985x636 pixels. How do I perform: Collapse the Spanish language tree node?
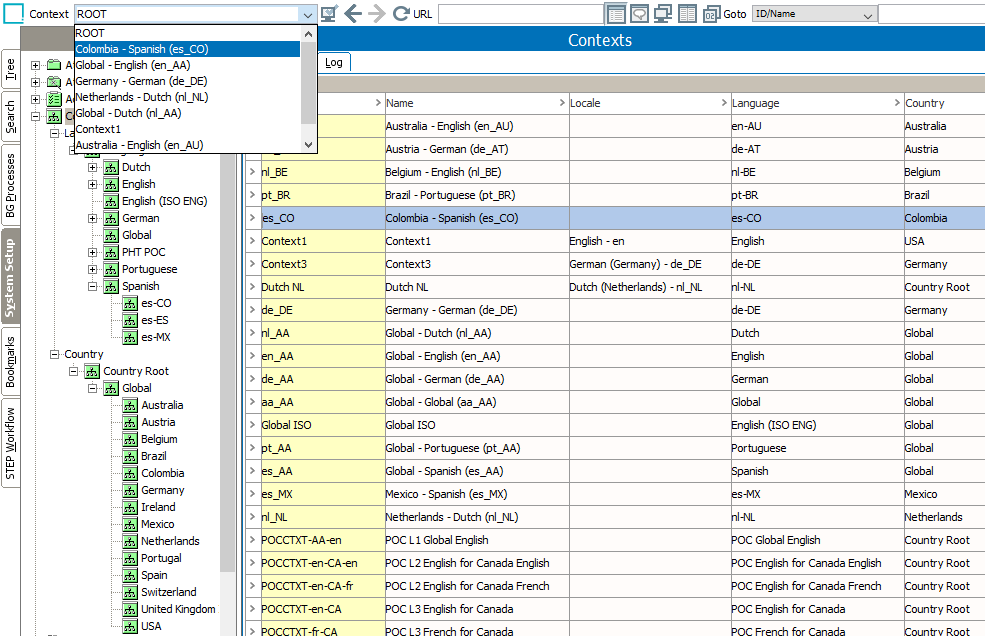coord(93,286)
